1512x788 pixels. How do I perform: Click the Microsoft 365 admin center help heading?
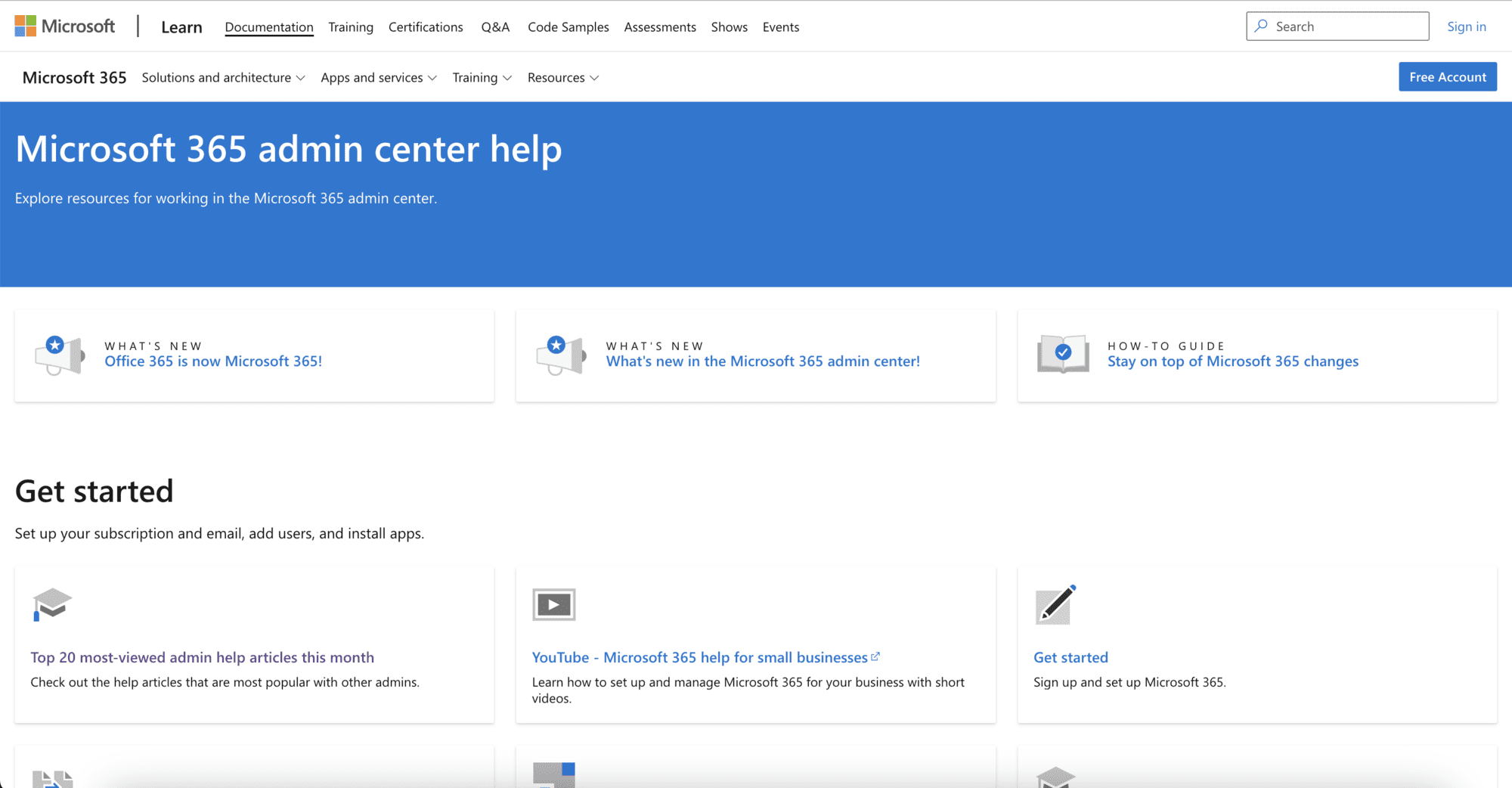point(289,148)
